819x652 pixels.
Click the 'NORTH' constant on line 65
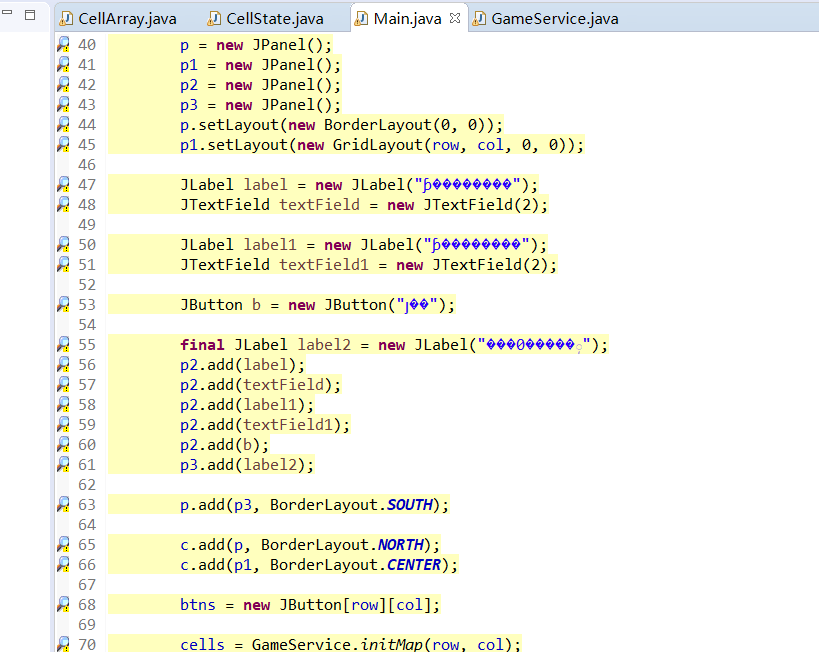coord(401,544)
